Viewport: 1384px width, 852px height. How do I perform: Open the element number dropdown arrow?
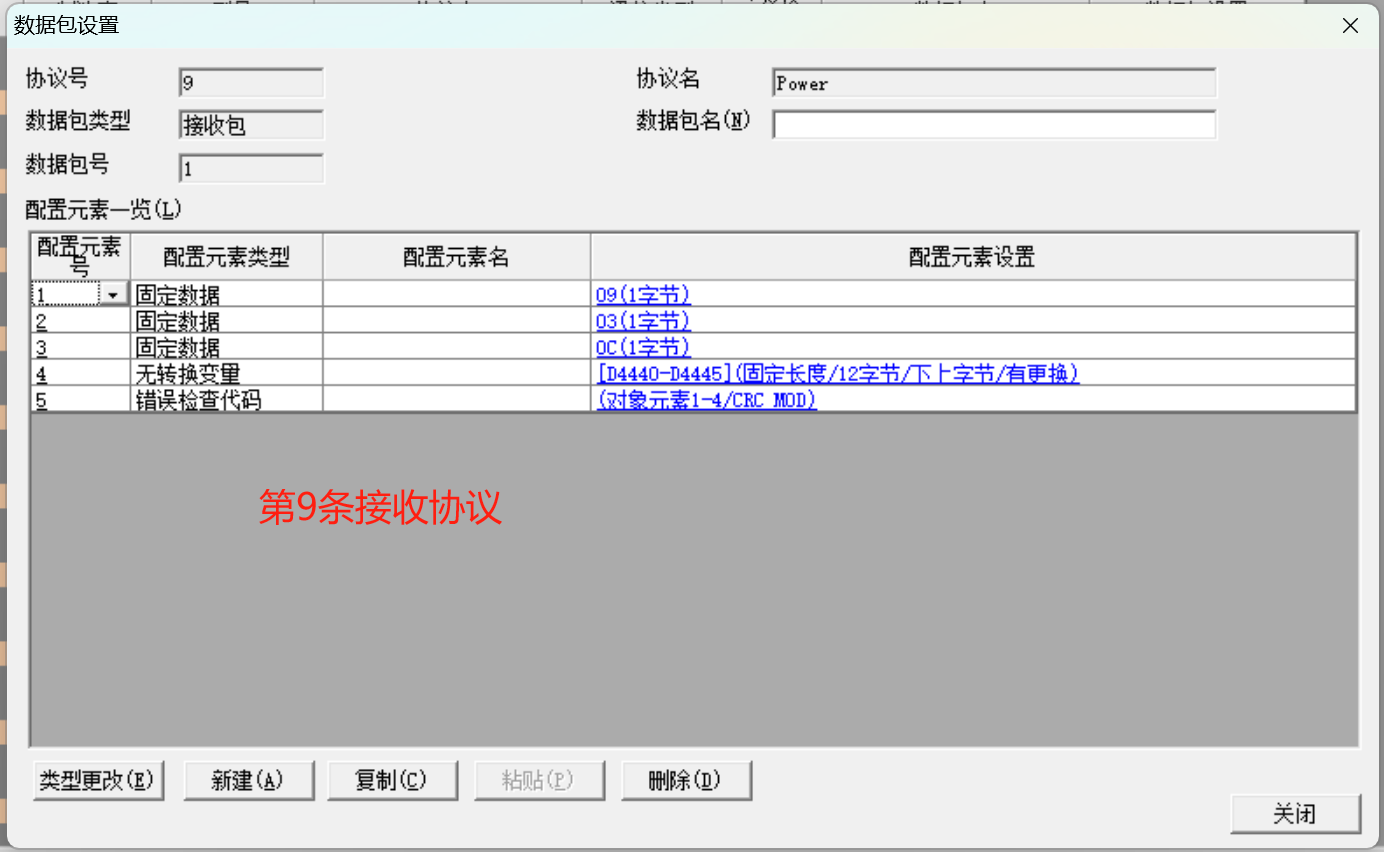point(114,295)
